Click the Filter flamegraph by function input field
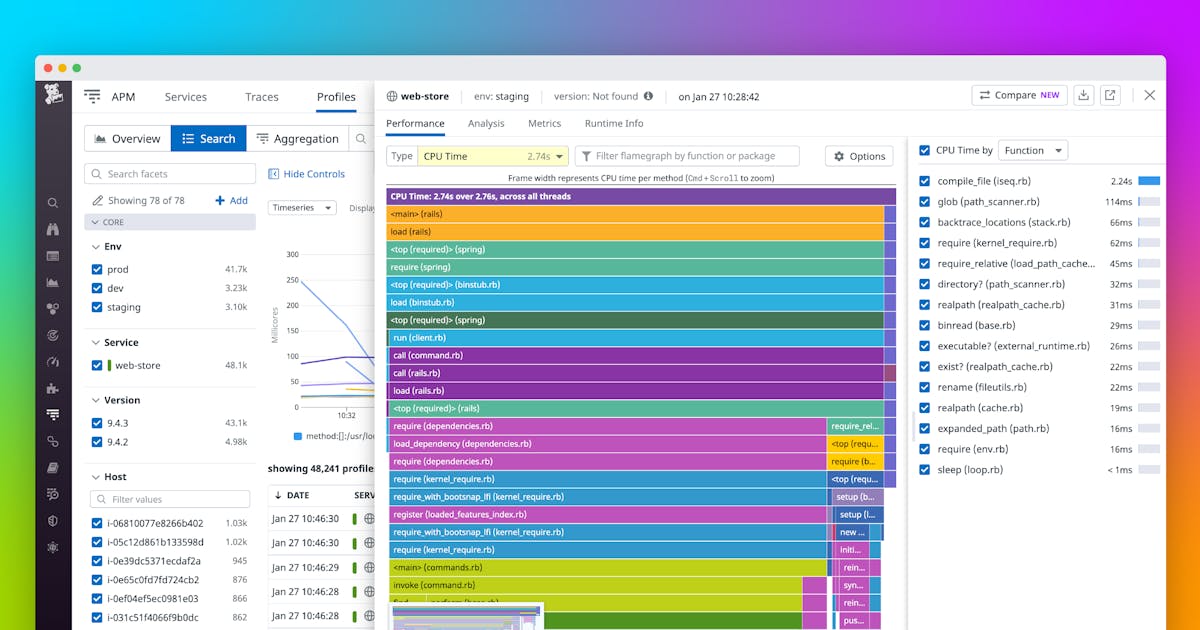Screen dimensions: 1200x630 687,156
